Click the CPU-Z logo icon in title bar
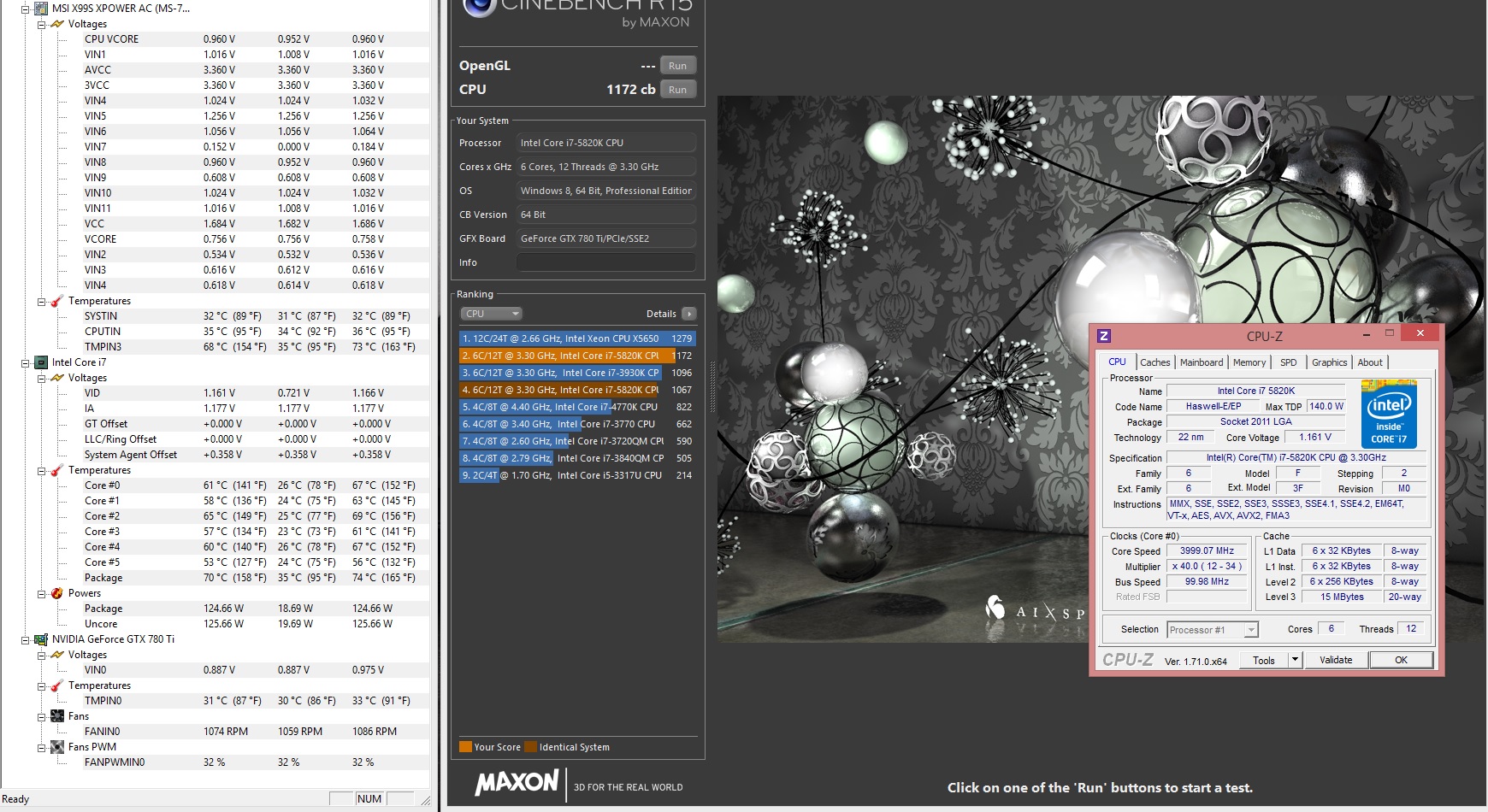 coord(1104,336)
